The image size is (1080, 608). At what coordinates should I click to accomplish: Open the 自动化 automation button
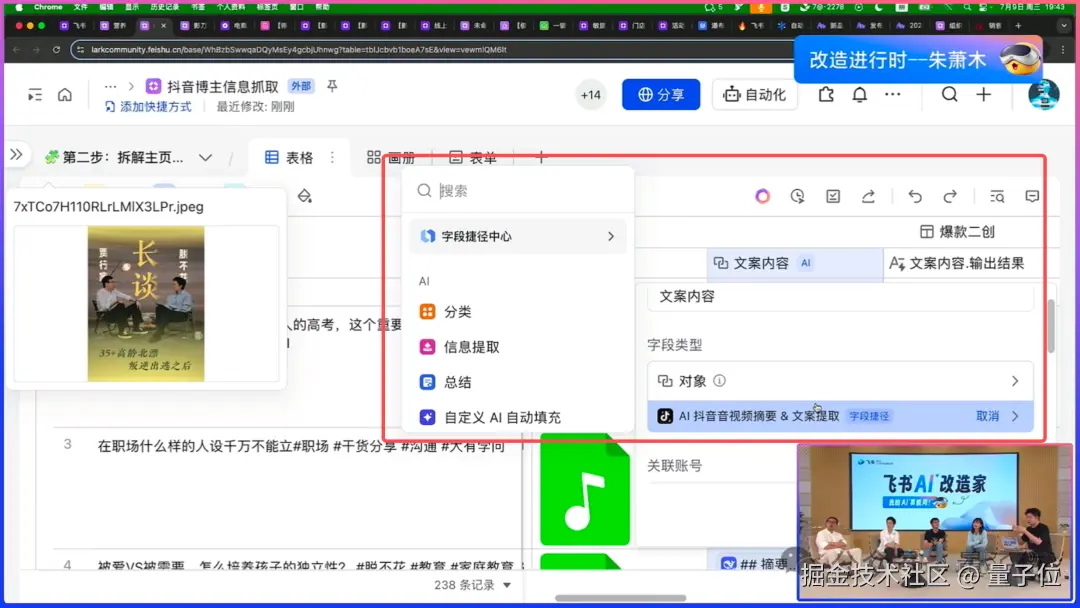pos(754,94)
